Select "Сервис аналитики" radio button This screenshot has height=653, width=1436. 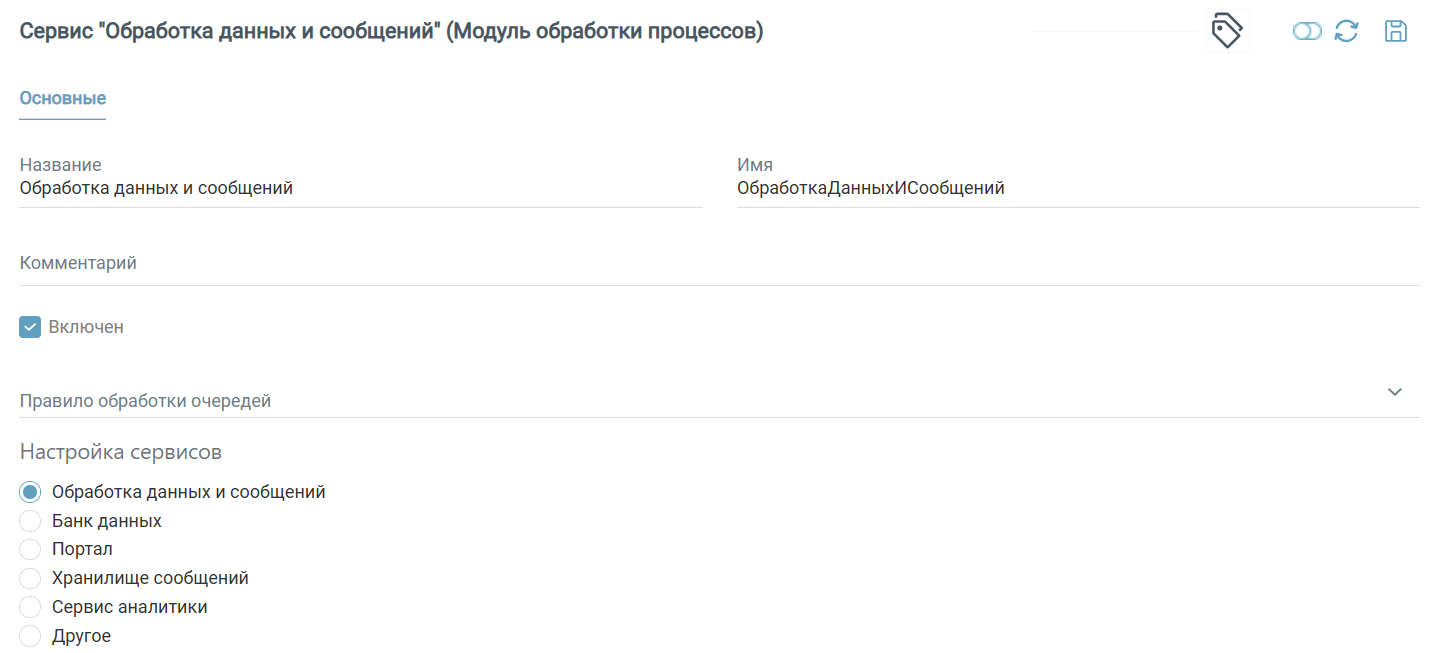[x=29, y=607]
